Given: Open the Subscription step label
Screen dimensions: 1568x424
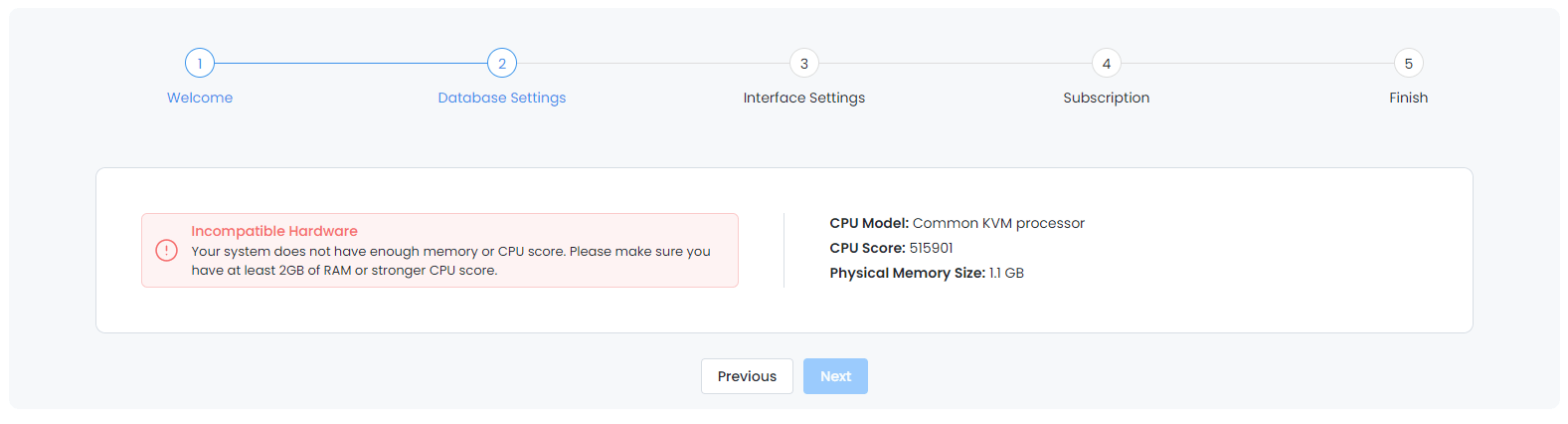Looking at the screenshot, I should click(x=1107, y=98).
